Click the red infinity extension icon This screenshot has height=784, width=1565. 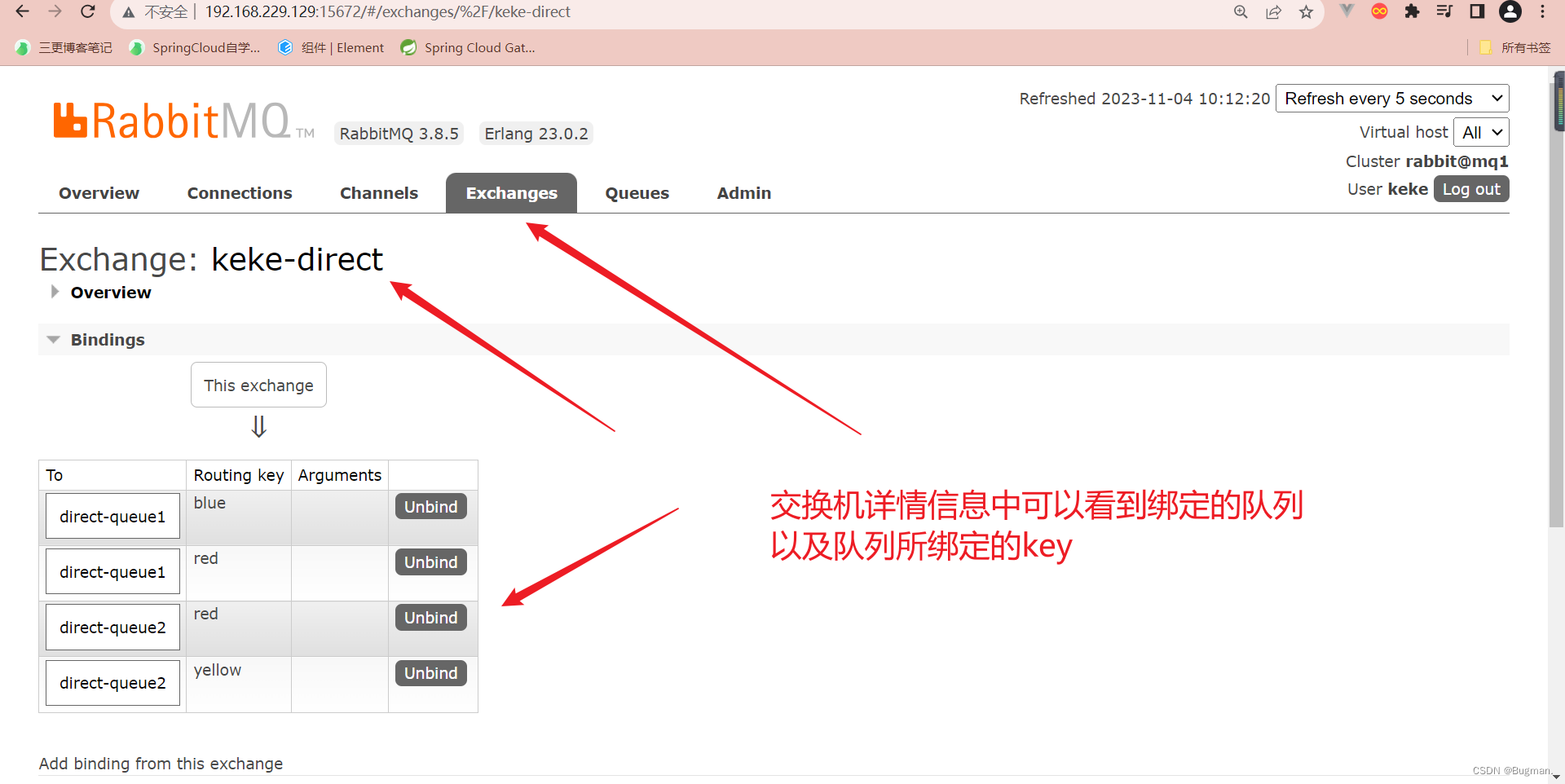1379,11
